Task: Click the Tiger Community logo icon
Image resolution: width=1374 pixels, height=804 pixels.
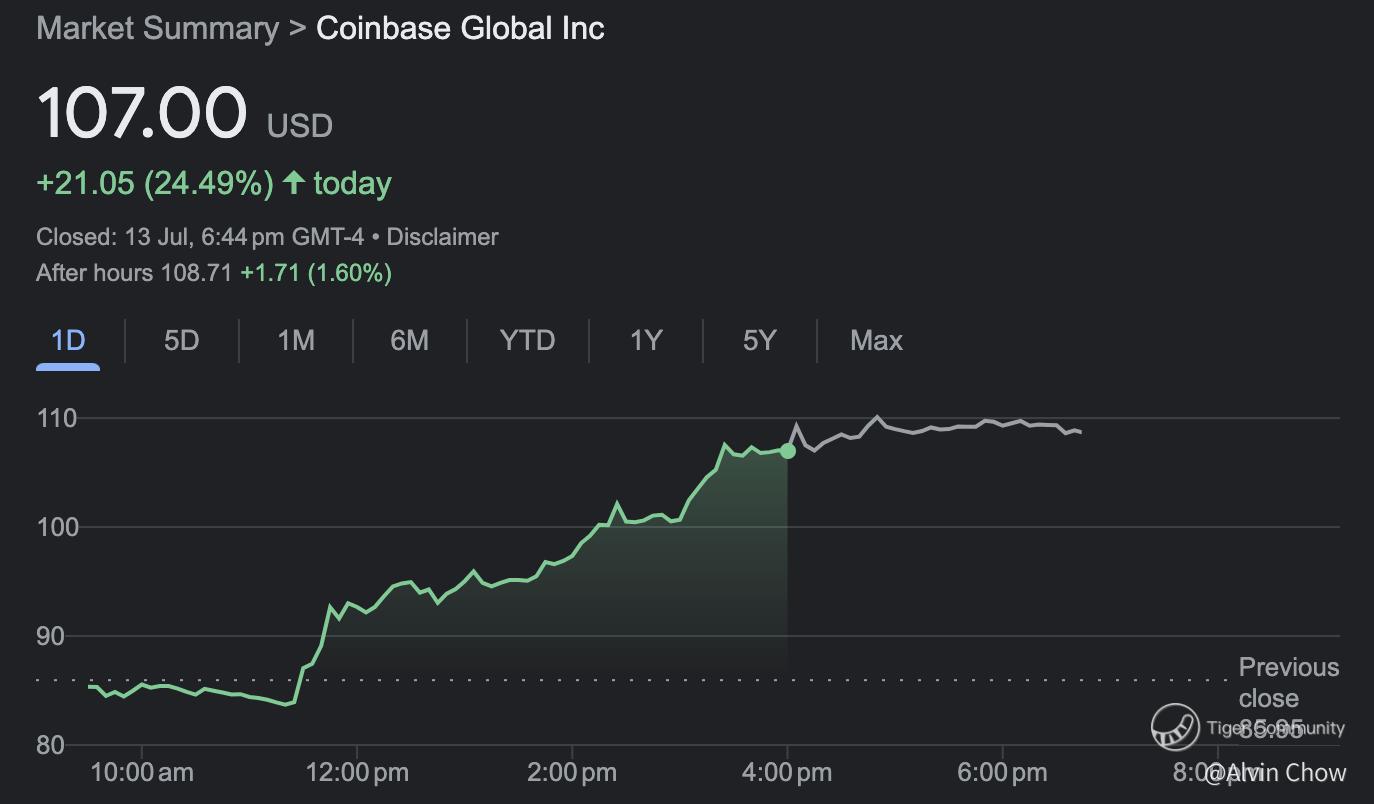Action: [1175, 727]
